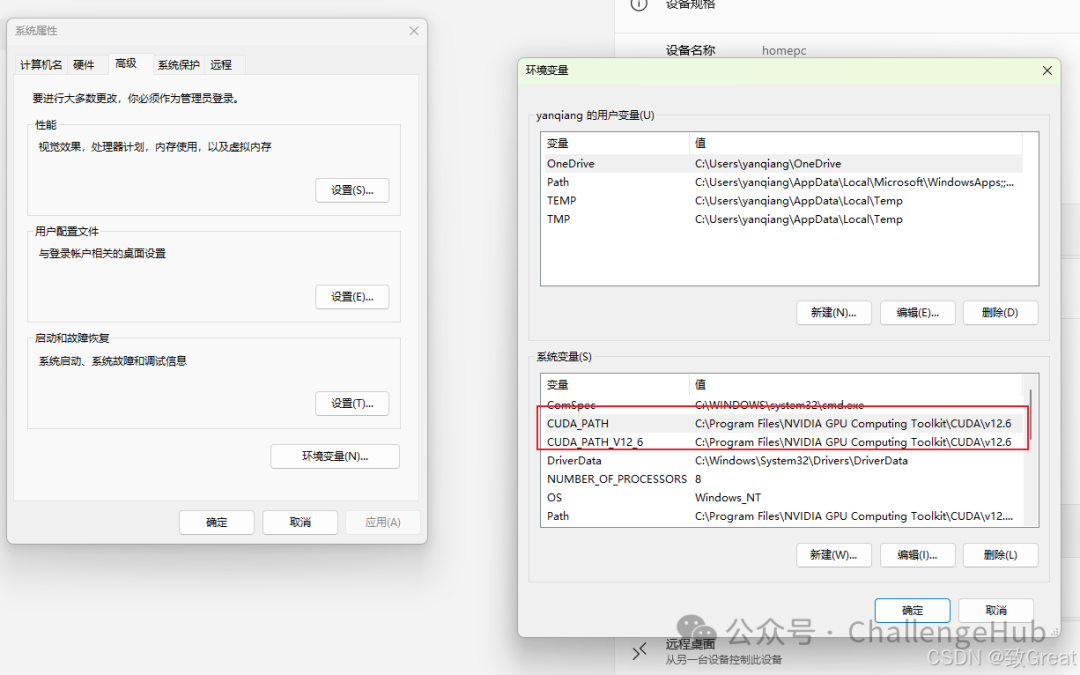Close the 系统属性 window
Viewport: 1080px width, 675px height.
pyautogui.click(x=414, y=31)
